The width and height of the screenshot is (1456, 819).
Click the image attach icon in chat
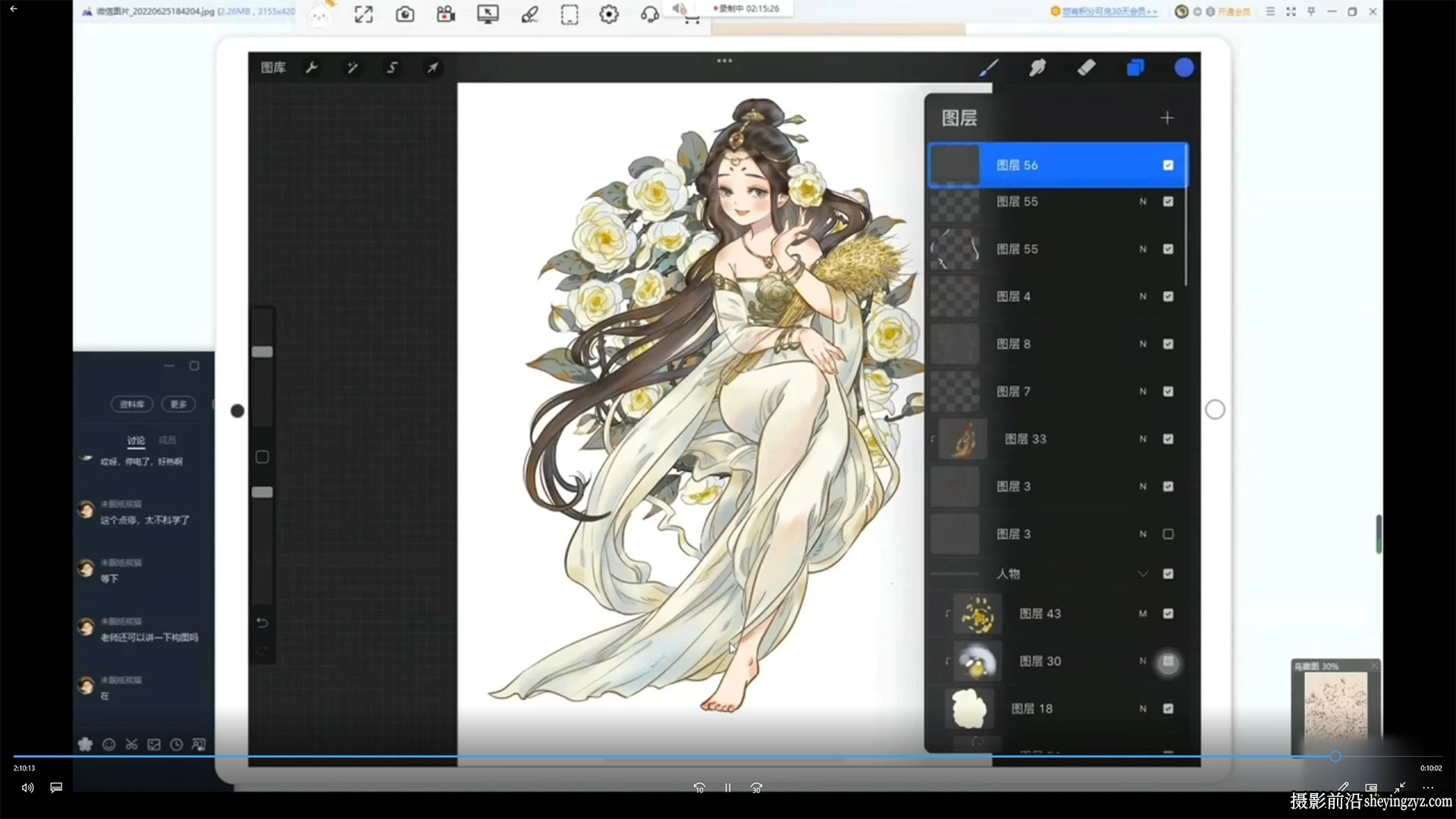pyautogui.click(x=154, y=745)
